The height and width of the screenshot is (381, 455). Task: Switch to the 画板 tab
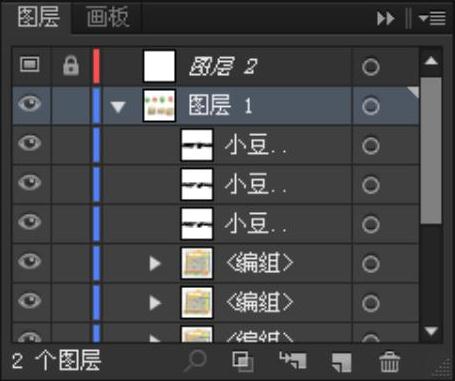point(107,17)
